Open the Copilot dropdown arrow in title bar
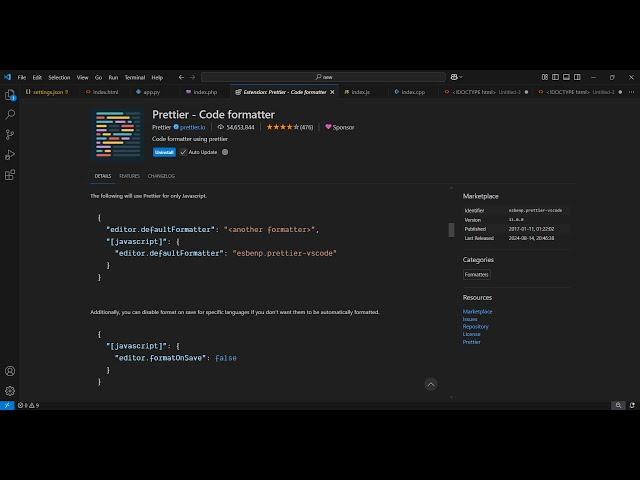Image resolution: width=640 pixels, height=480 pixels. pyautogui.click(x=461, y=77)
